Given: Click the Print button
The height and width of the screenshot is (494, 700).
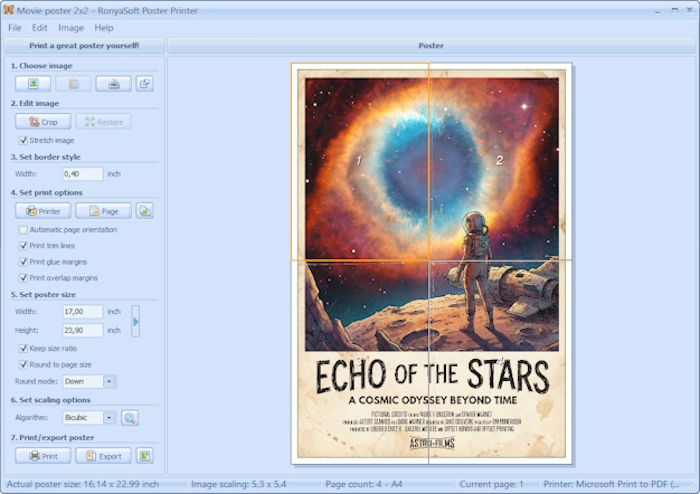Looking at the screenshot, I should (43, 456).
